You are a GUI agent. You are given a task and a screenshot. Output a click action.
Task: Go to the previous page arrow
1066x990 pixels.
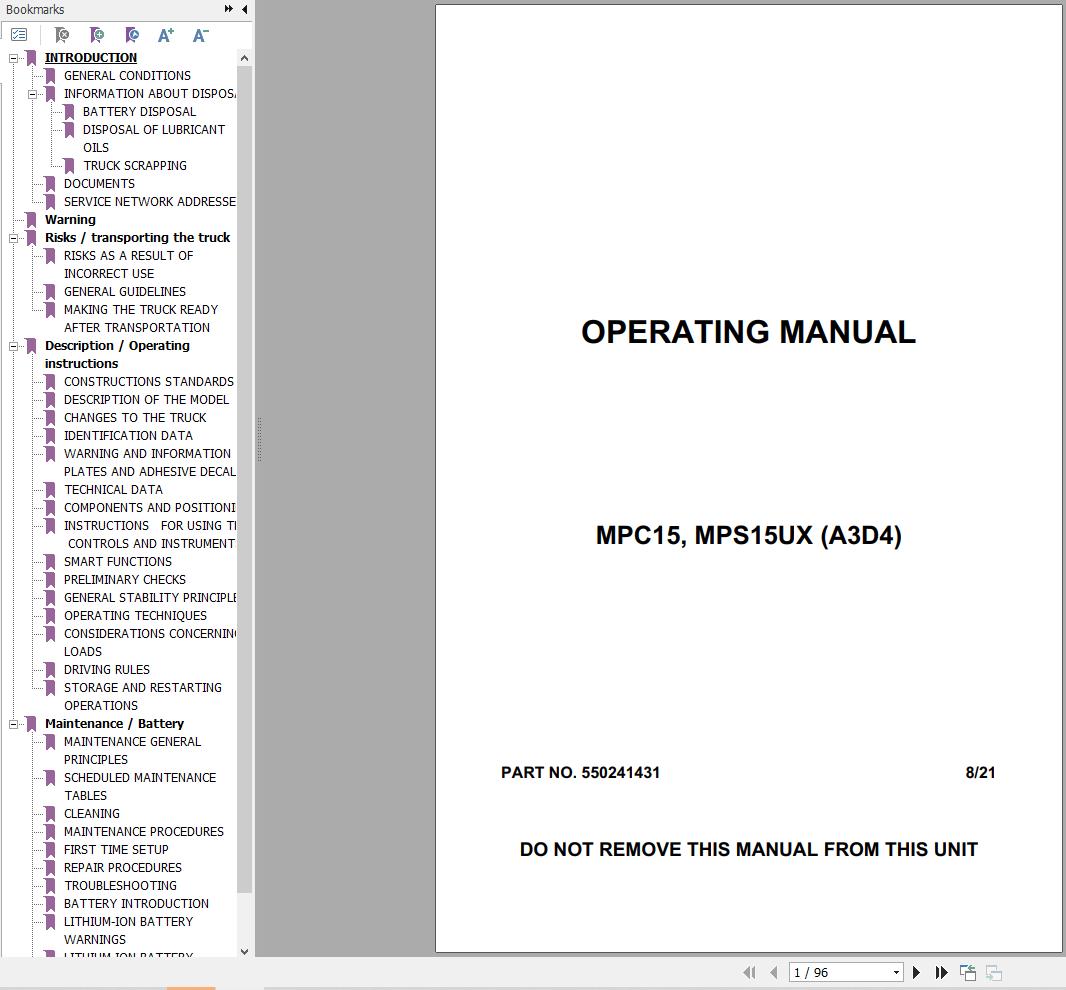click(x=774, y=972)
